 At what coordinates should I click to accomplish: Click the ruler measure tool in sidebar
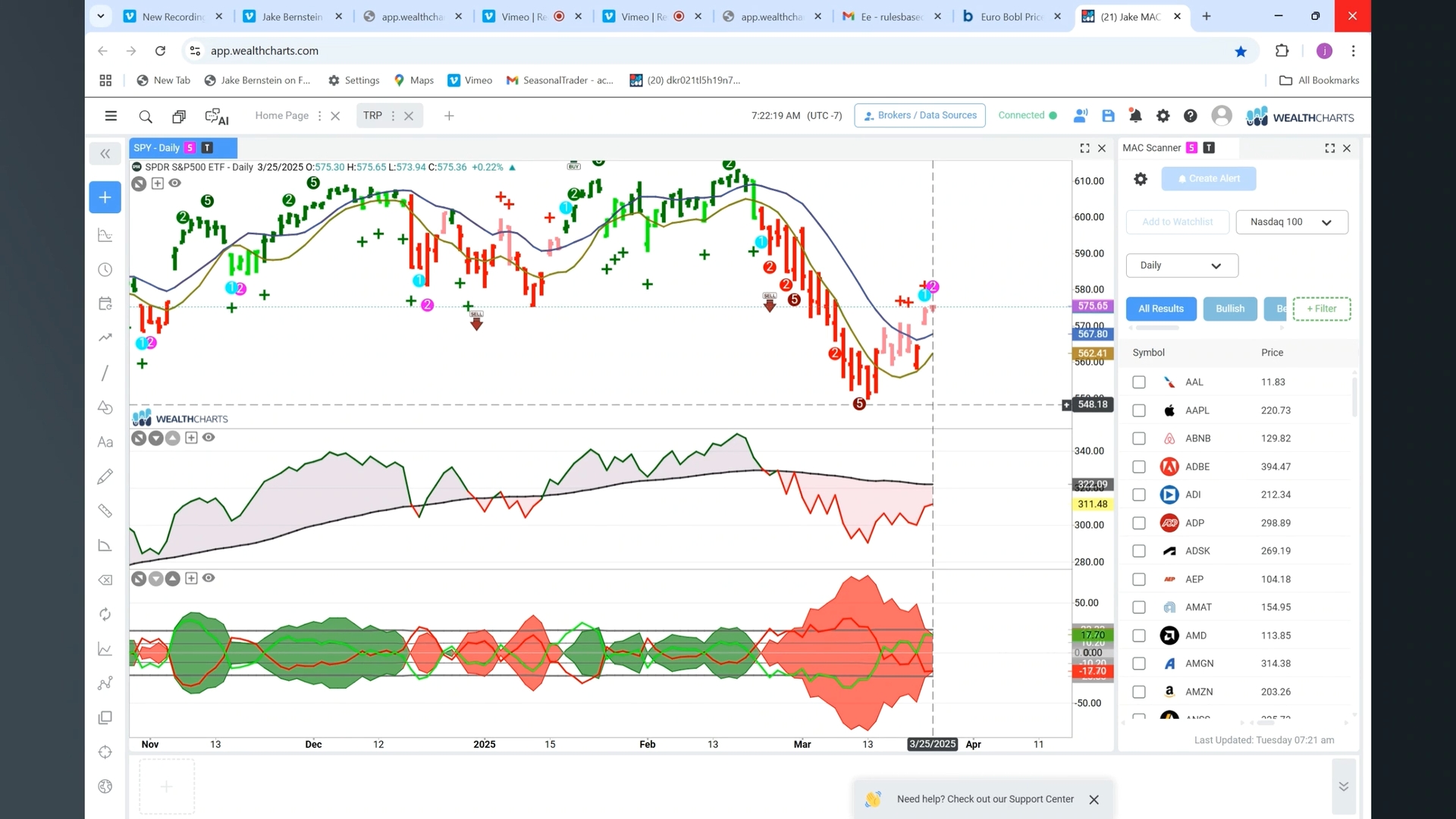[105, 511]
